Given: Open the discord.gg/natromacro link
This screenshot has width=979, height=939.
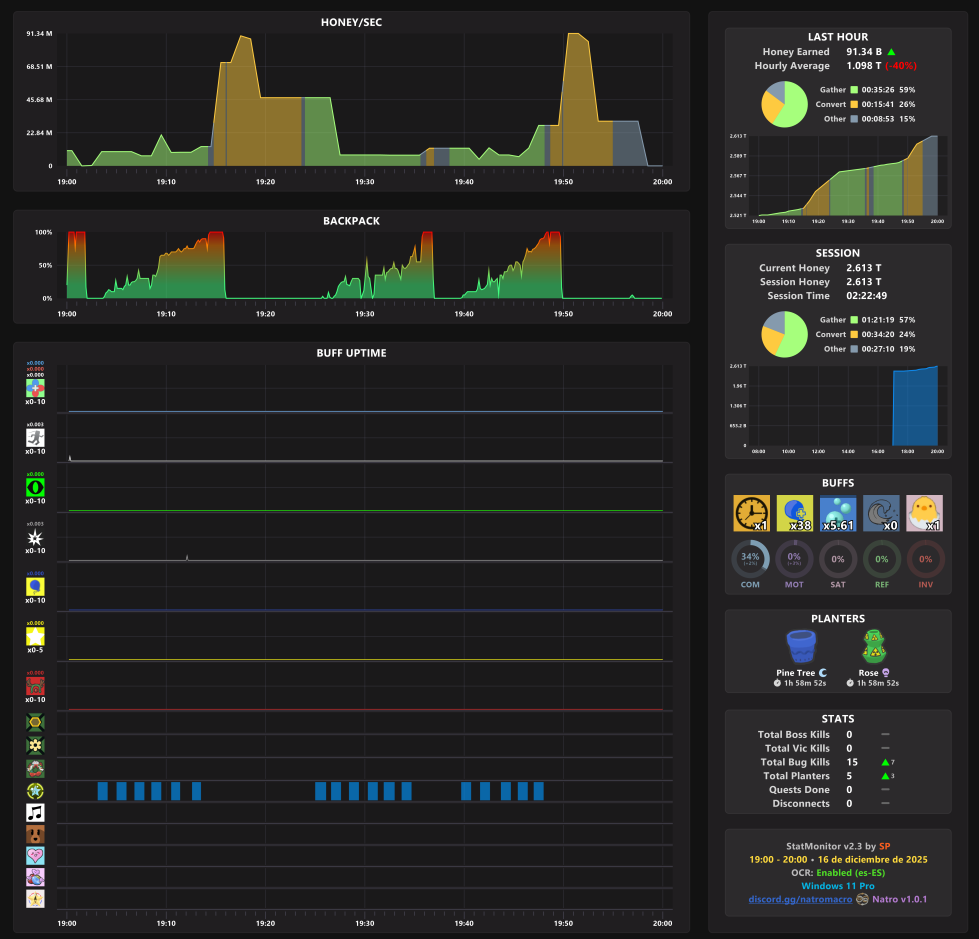Looking at the screenshot, I should [x=800, y=899].
